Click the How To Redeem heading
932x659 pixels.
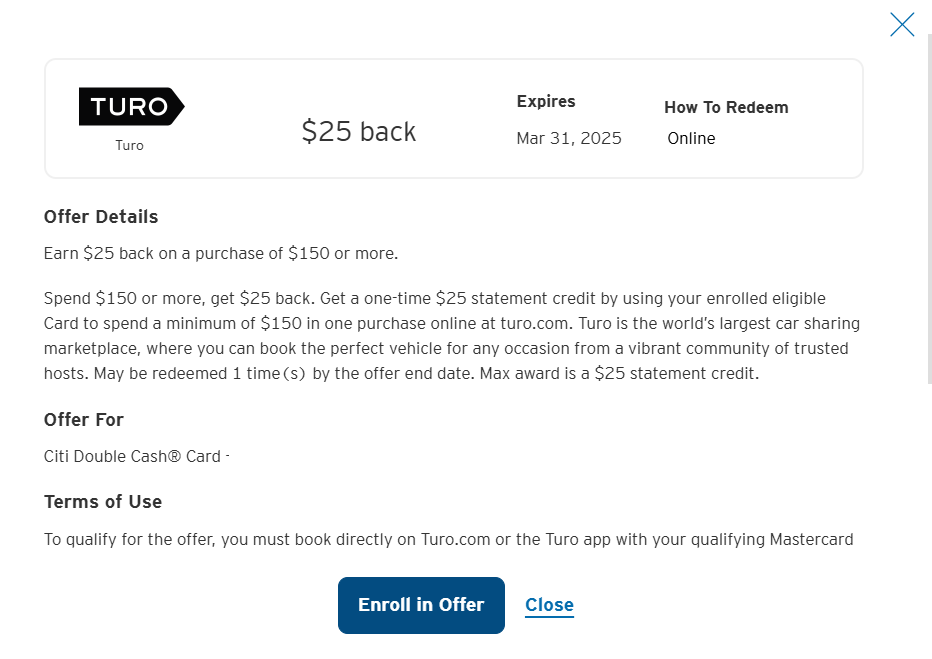726,108
